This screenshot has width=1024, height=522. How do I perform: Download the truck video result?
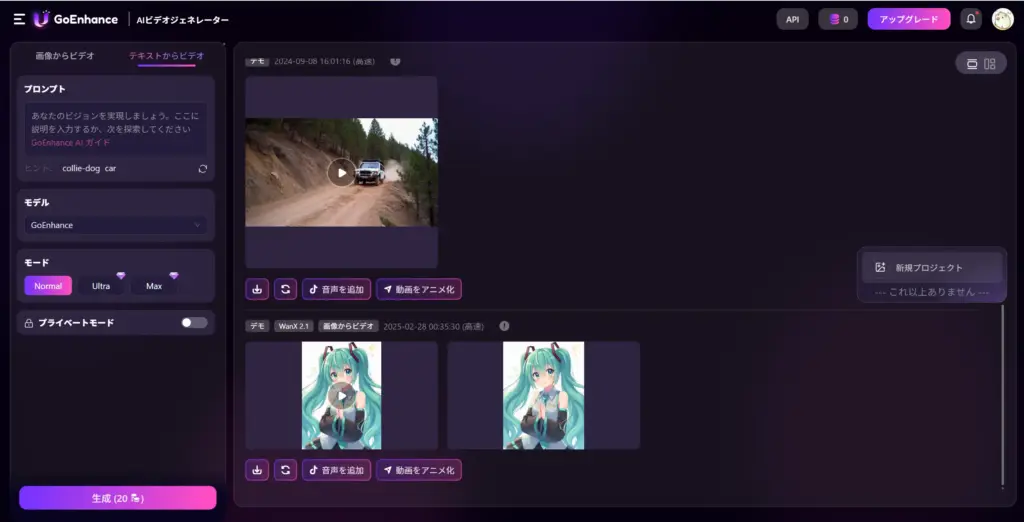pyautogui.click(x=257, y=289)
